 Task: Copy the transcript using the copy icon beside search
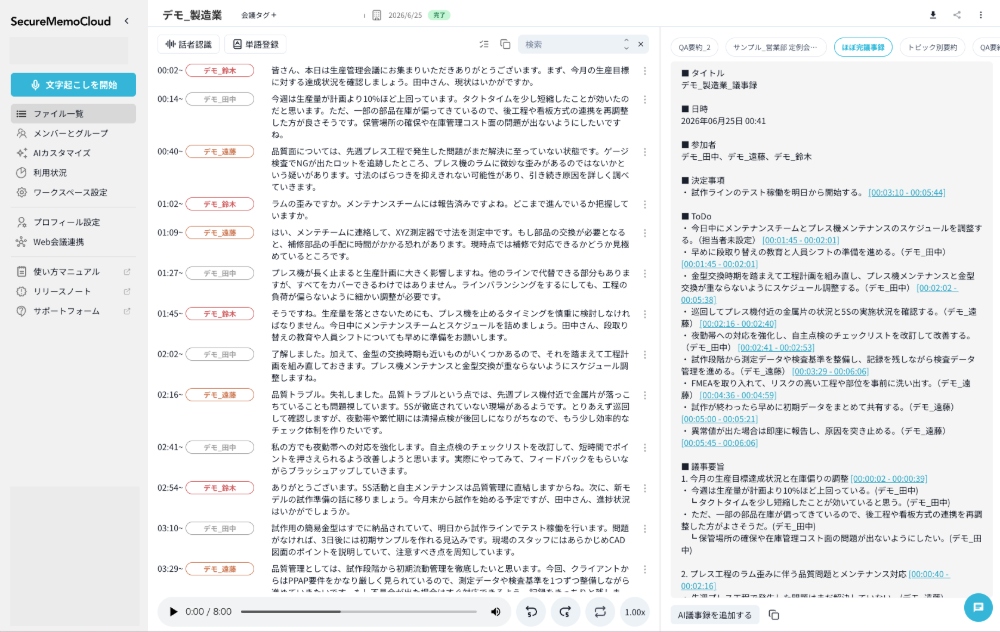tap(505, 44)
